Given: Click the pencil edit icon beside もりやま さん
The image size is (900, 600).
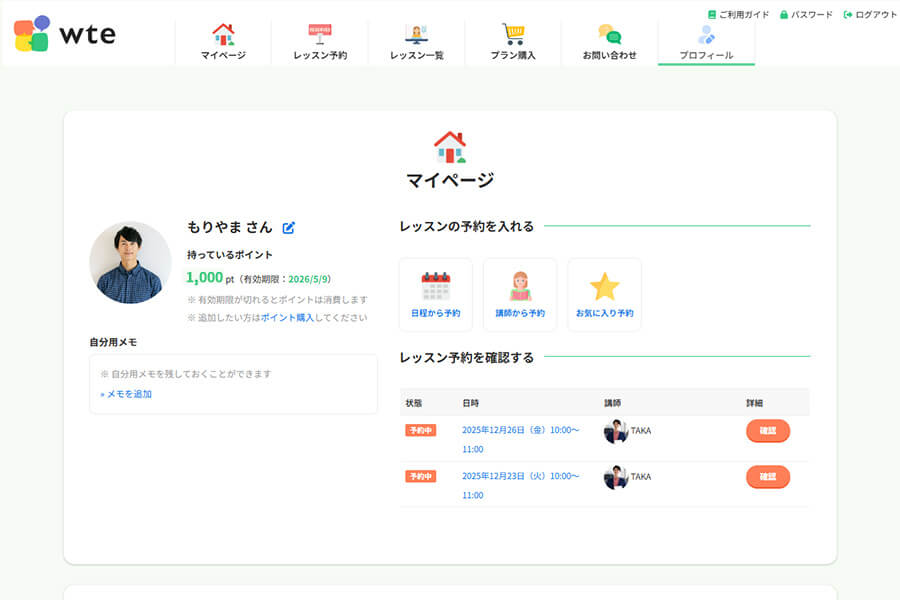Looking at the screenshot, I should [288, 227].
